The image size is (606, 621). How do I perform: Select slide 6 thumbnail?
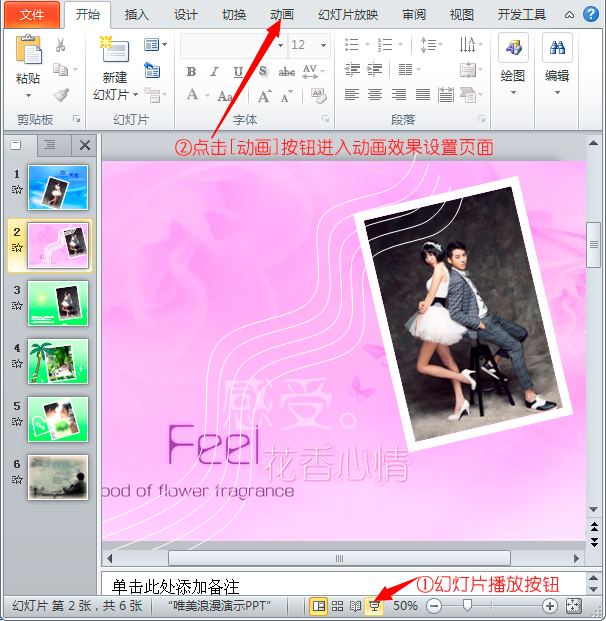pyautogui.click(x=58, y=478)
